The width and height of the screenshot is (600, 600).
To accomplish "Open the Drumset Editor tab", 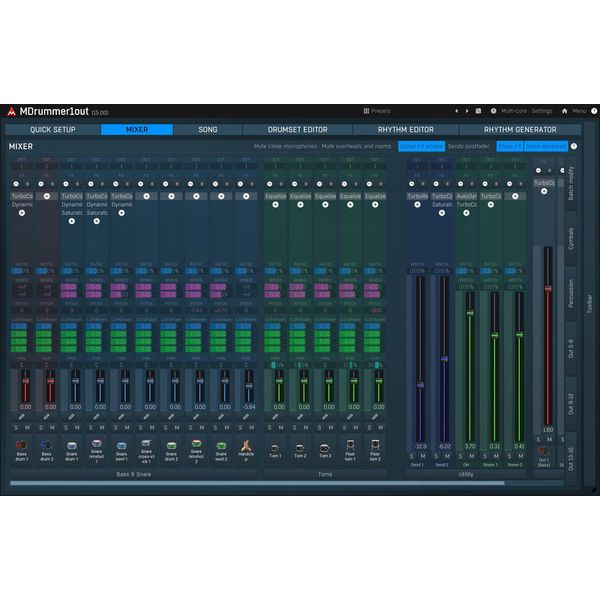I will 297,129.
